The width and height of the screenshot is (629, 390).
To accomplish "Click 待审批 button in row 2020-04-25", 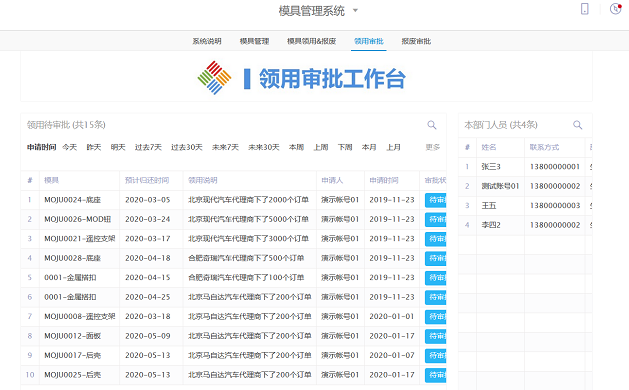I will [x=436, y=297].
